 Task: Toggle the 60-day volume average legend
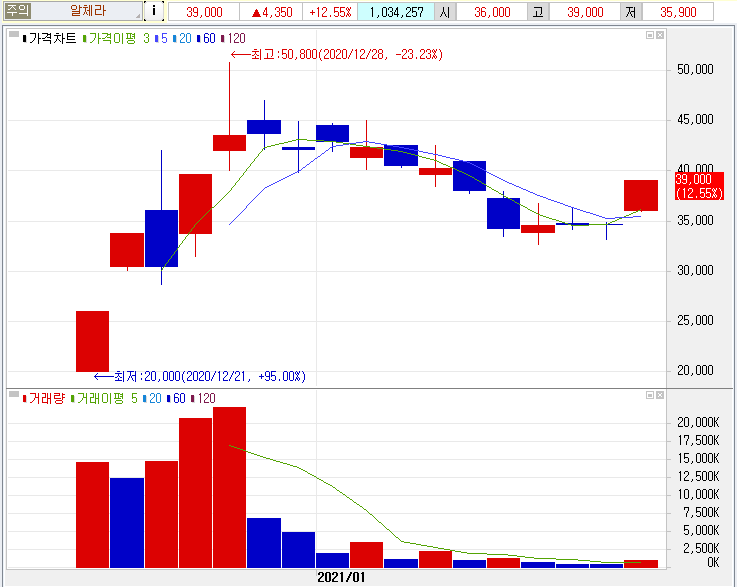[176, 399]
